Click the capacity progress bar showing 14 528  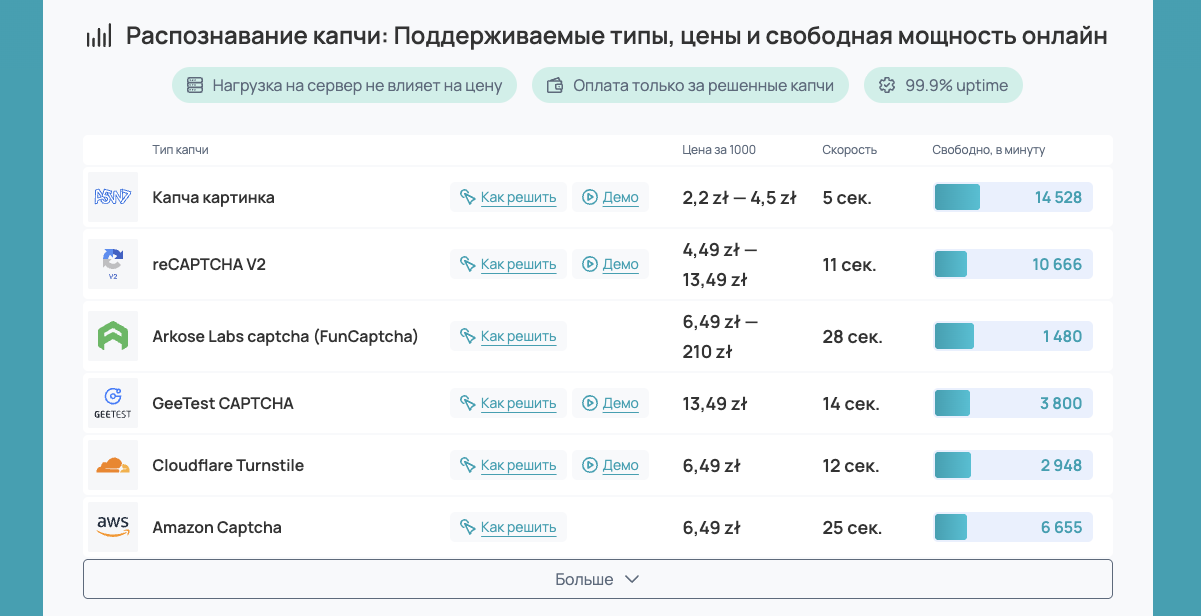coord(1012,197)
